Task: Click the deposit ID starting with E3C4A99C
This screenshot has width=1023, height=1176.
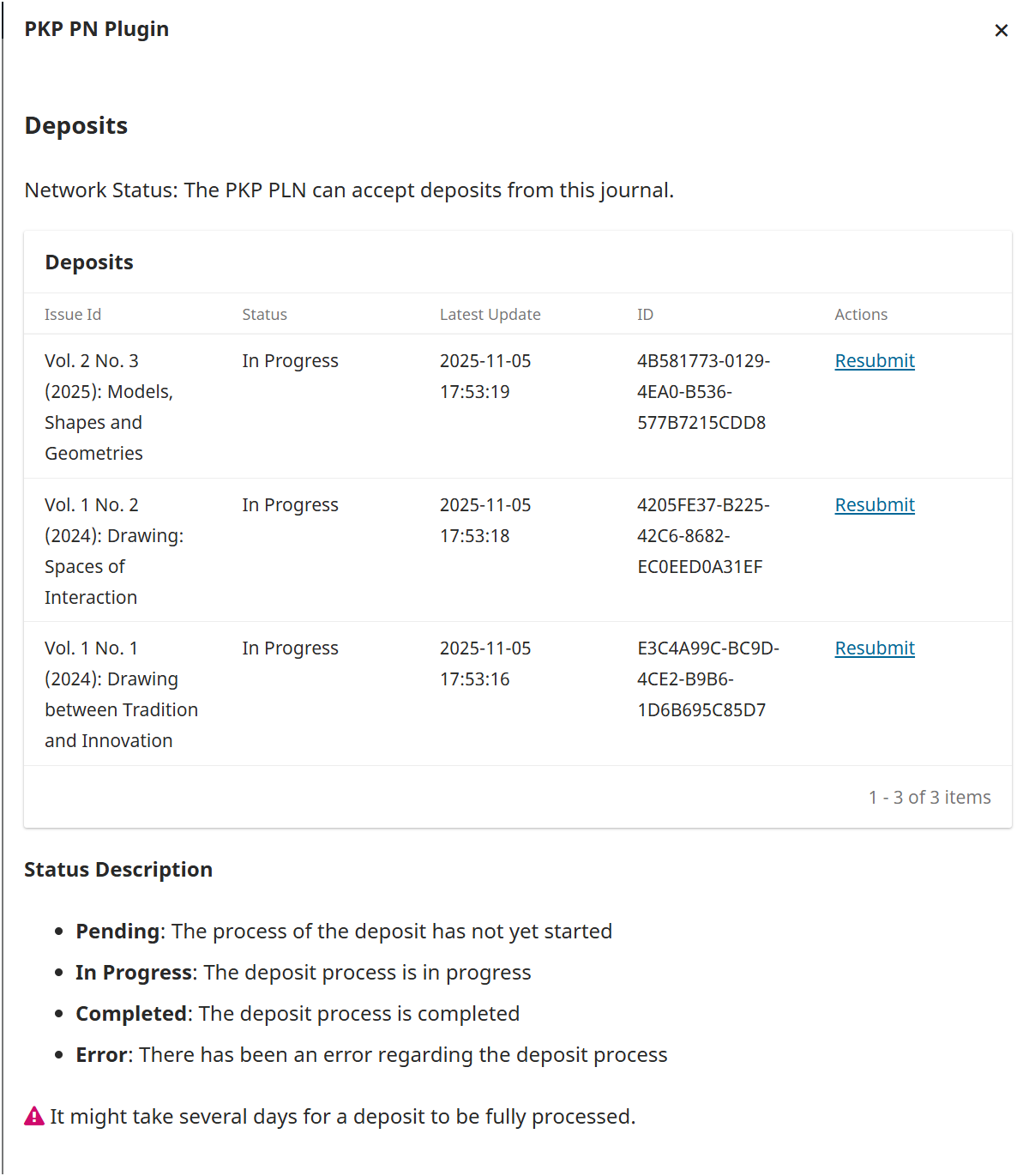Action: point(707,679)
